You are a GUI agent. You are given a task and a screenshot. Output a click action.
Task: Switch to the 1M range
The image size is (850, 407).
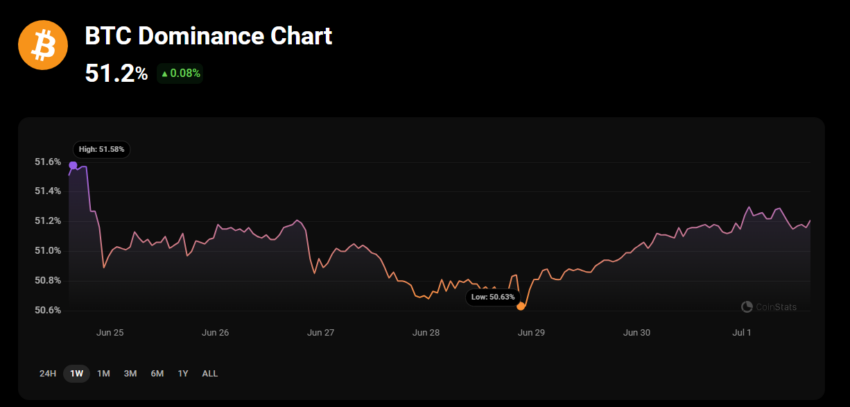click(104, 373)
